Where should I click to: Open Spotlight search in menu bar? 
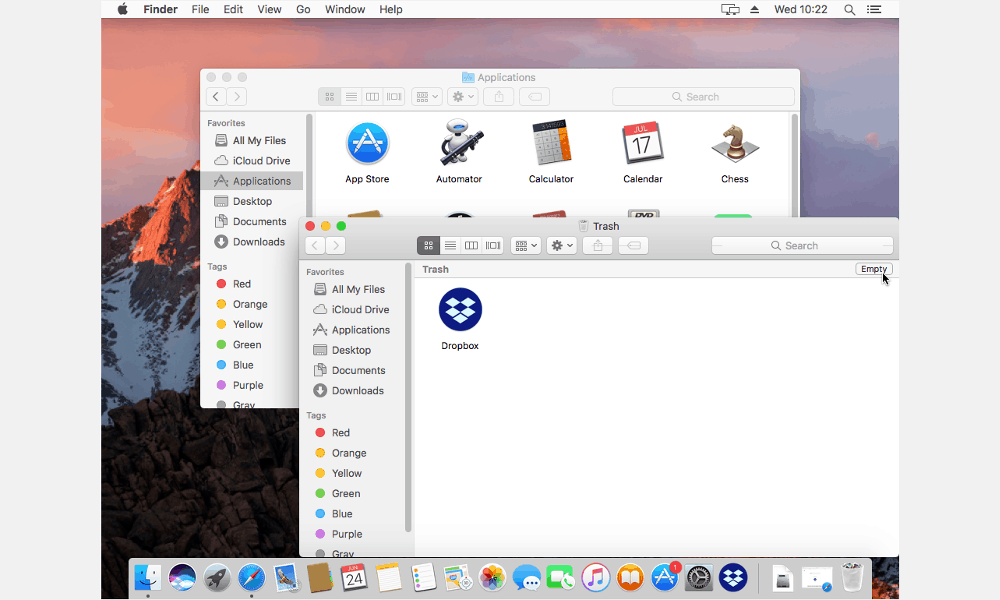click(849, 10)
